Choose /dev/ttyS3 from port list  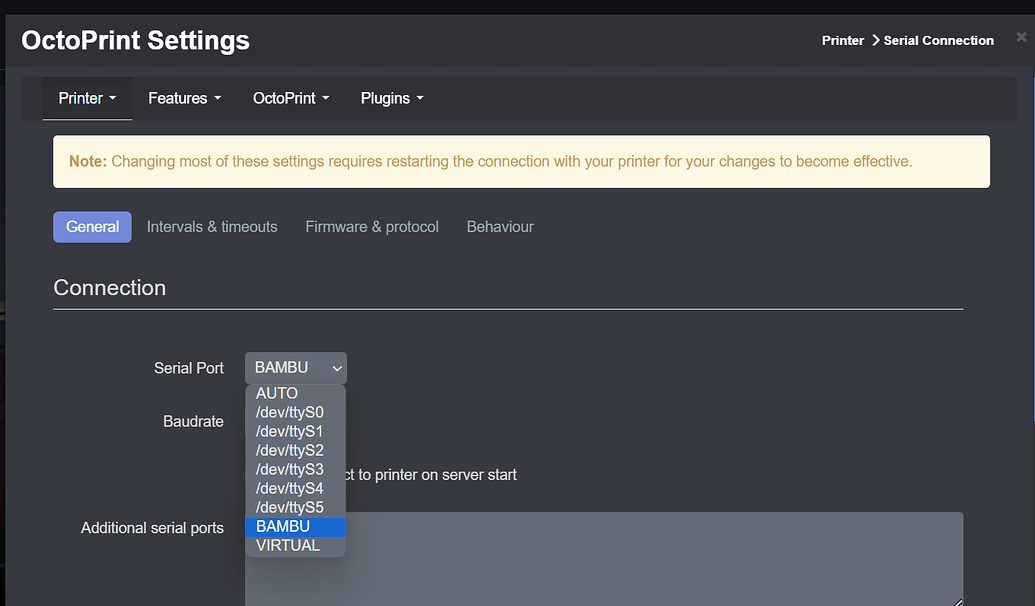click(295, 470)
